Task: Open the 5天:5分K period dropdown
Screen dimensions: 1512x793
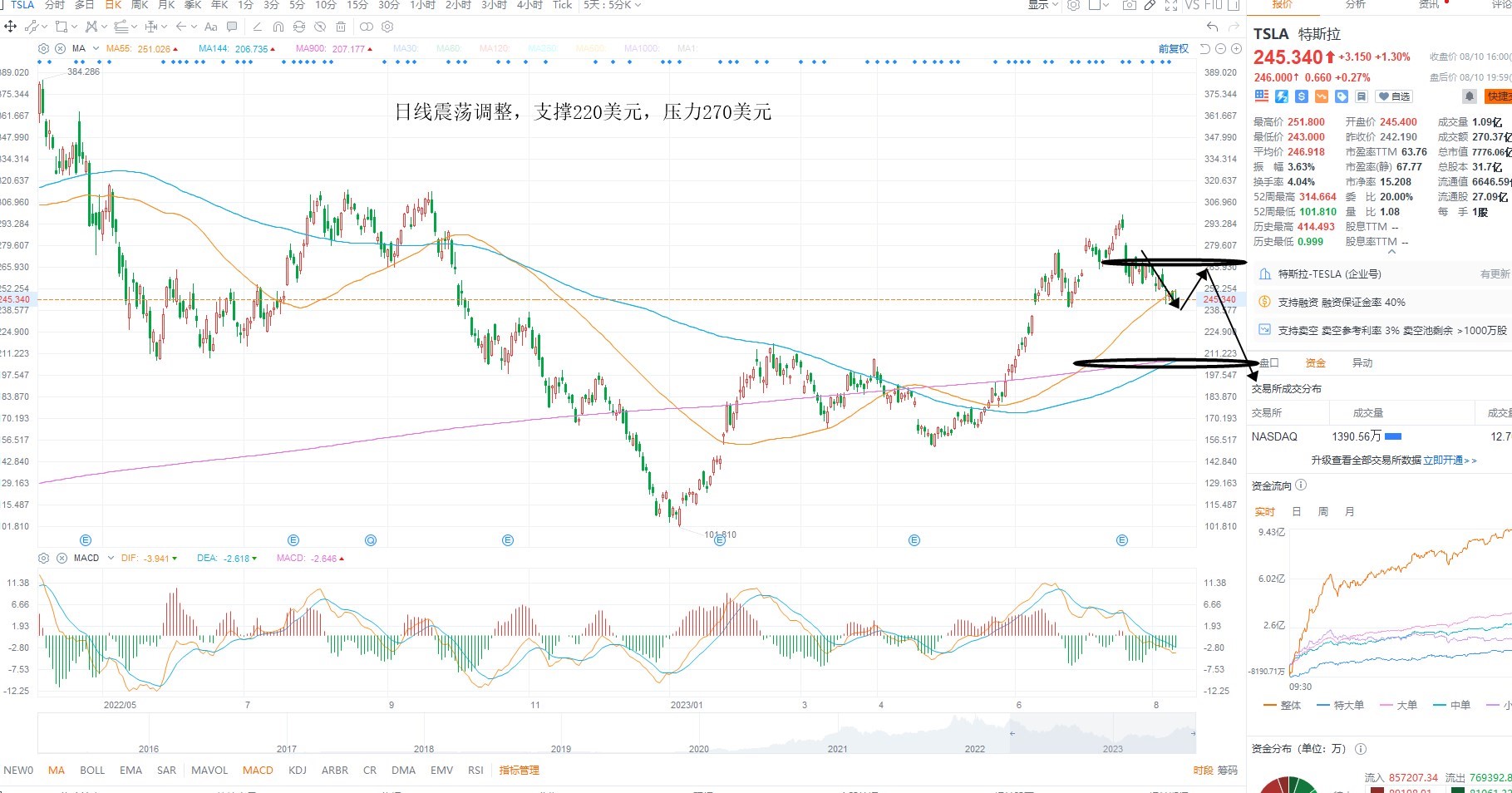Action: point(612,5)
